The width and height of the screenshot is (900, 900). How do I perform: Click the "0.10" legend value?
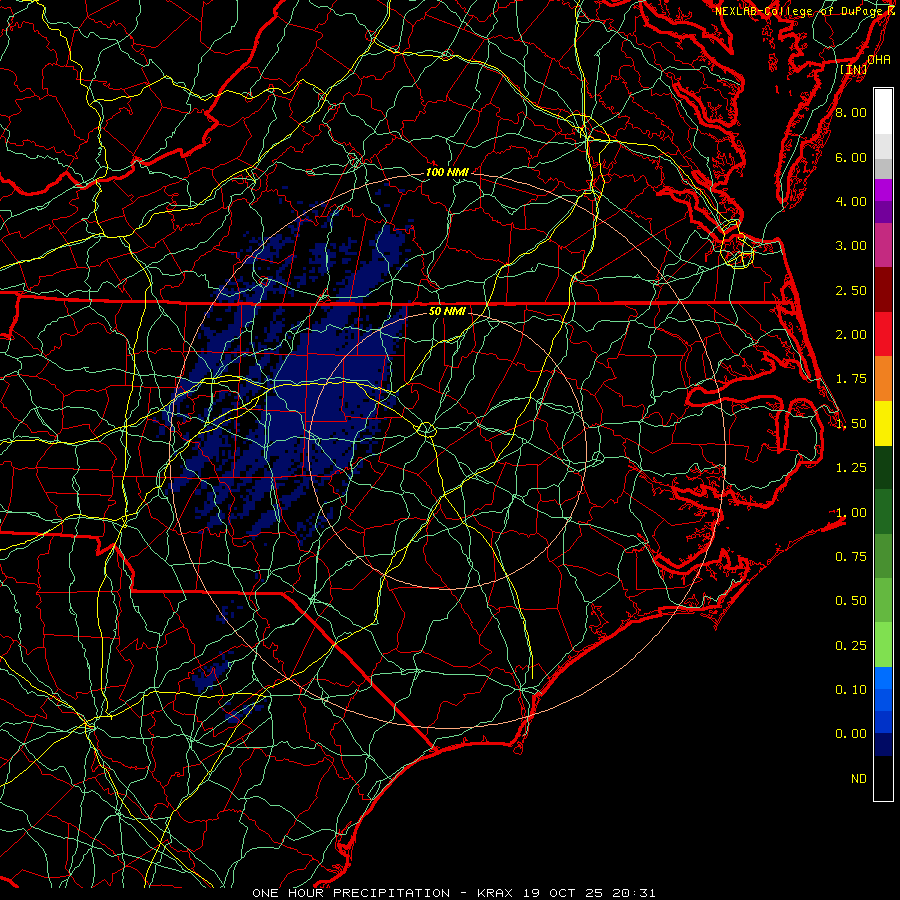[851, 690]
